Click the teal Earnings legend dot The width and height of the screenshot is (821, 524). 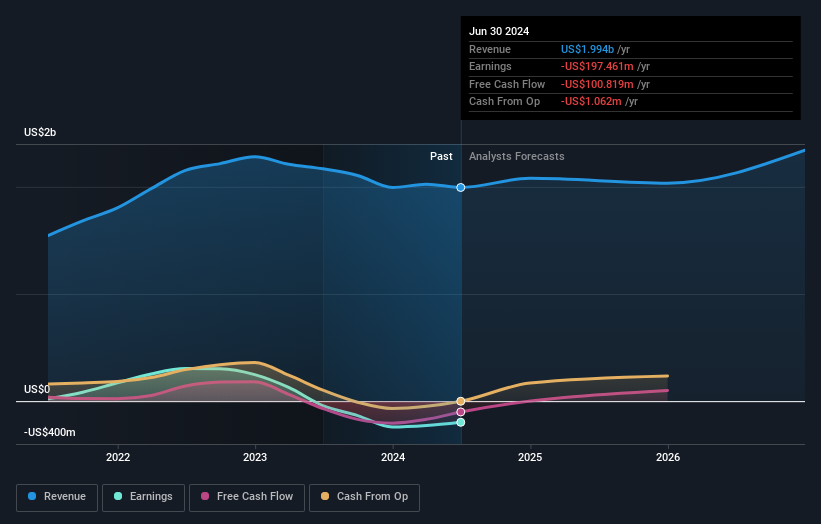click(118, 496)
